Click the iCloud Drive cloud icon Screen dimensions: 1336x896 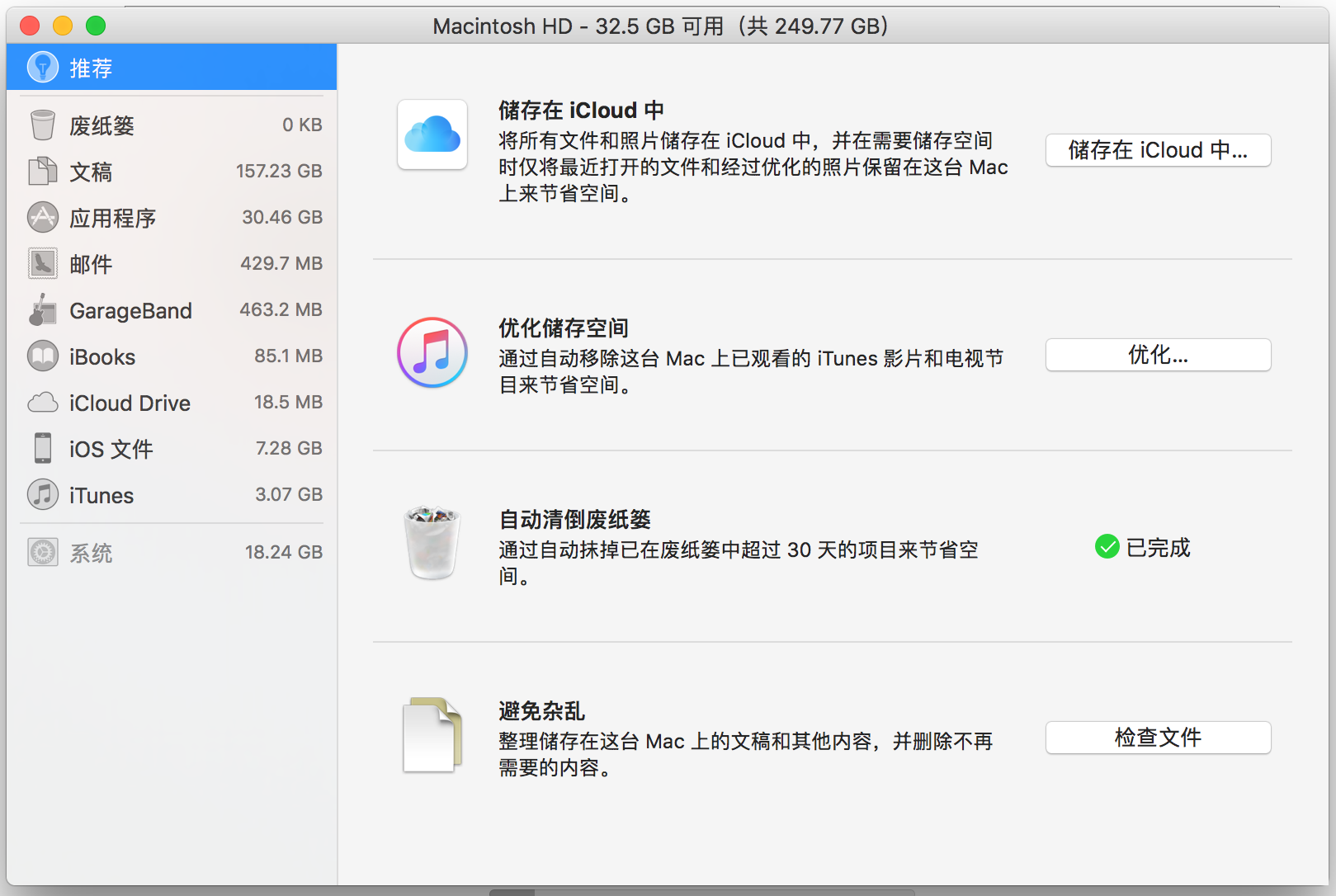click(42, 403)
